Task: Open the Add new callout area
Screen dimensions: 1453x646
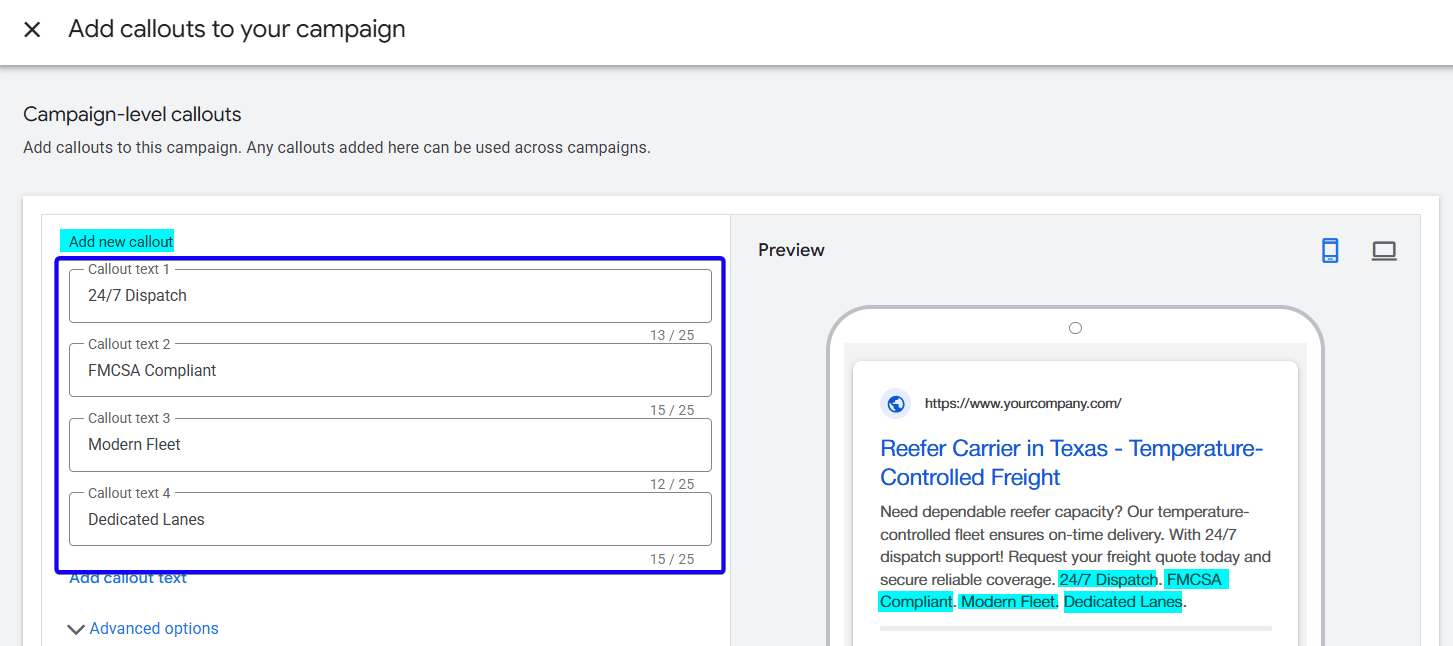Action: 117,240
